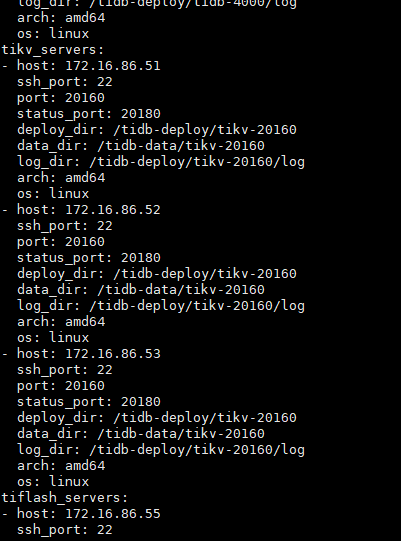
Task: Click first tikv deploy_dir path line
Action: pos(157,130)
